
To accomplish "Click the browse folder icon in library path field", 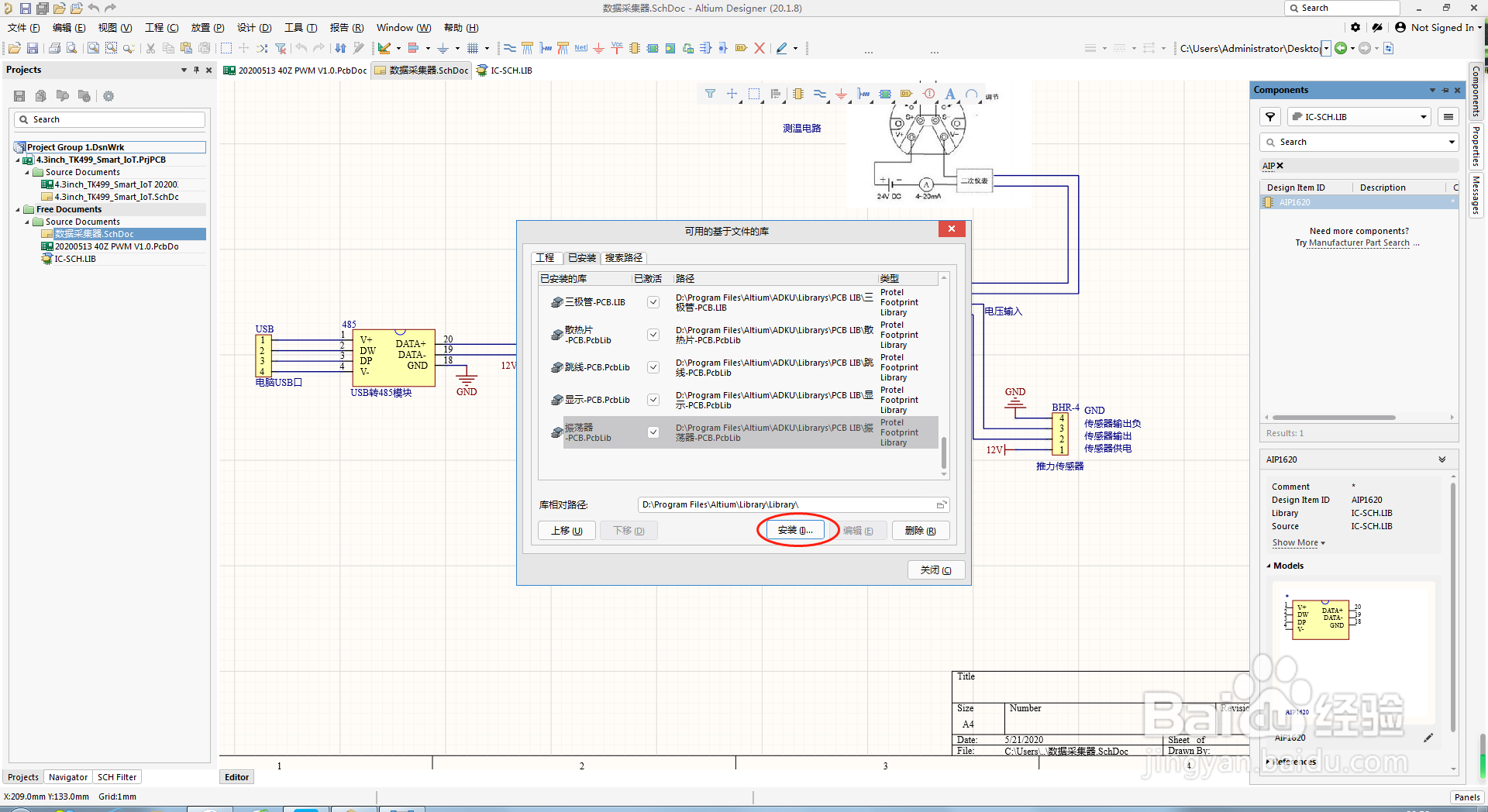I will [942, 505].
